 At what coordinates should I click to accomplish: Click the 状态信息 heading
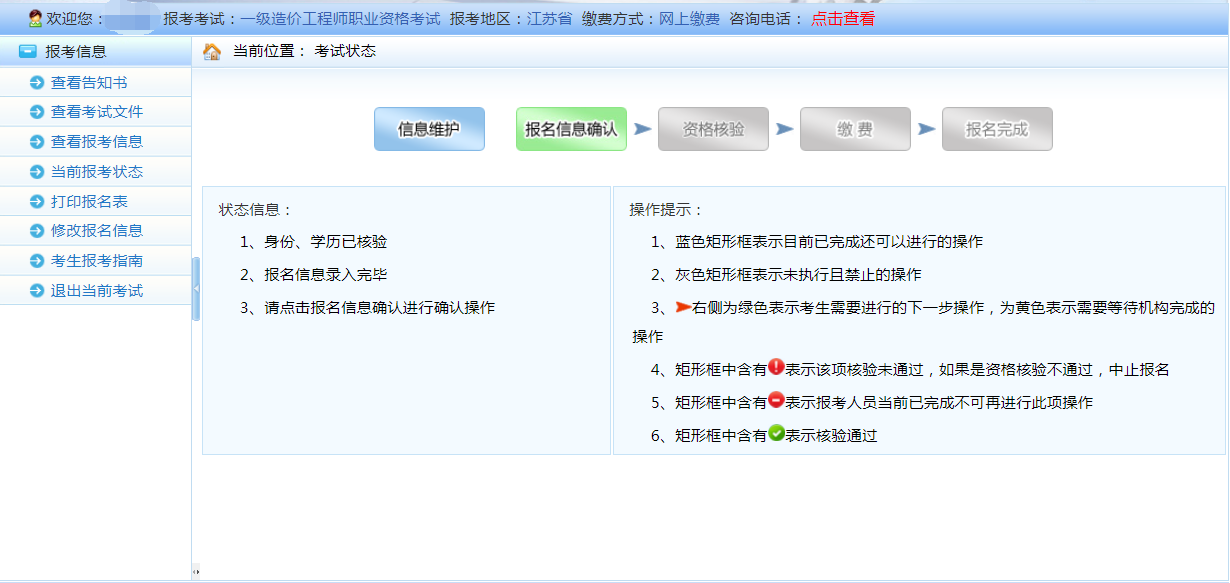(x=256, y=210)
